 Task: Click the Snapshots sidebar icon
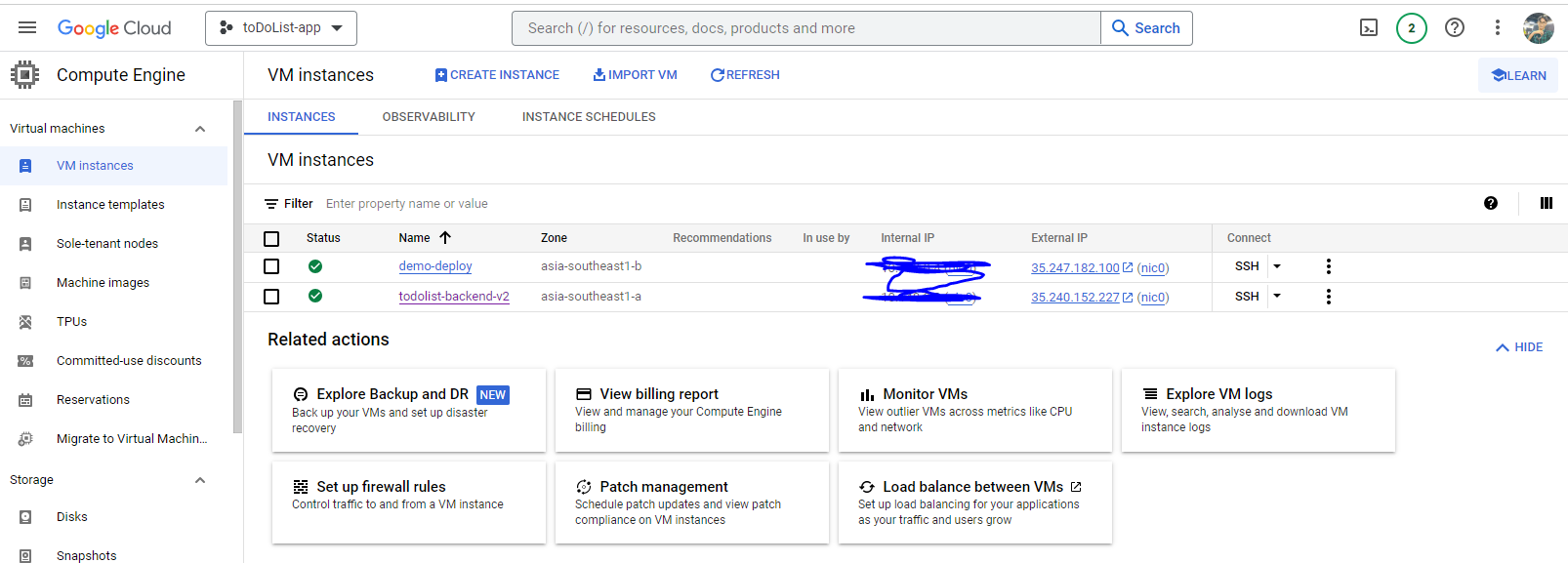coord(25,556)
